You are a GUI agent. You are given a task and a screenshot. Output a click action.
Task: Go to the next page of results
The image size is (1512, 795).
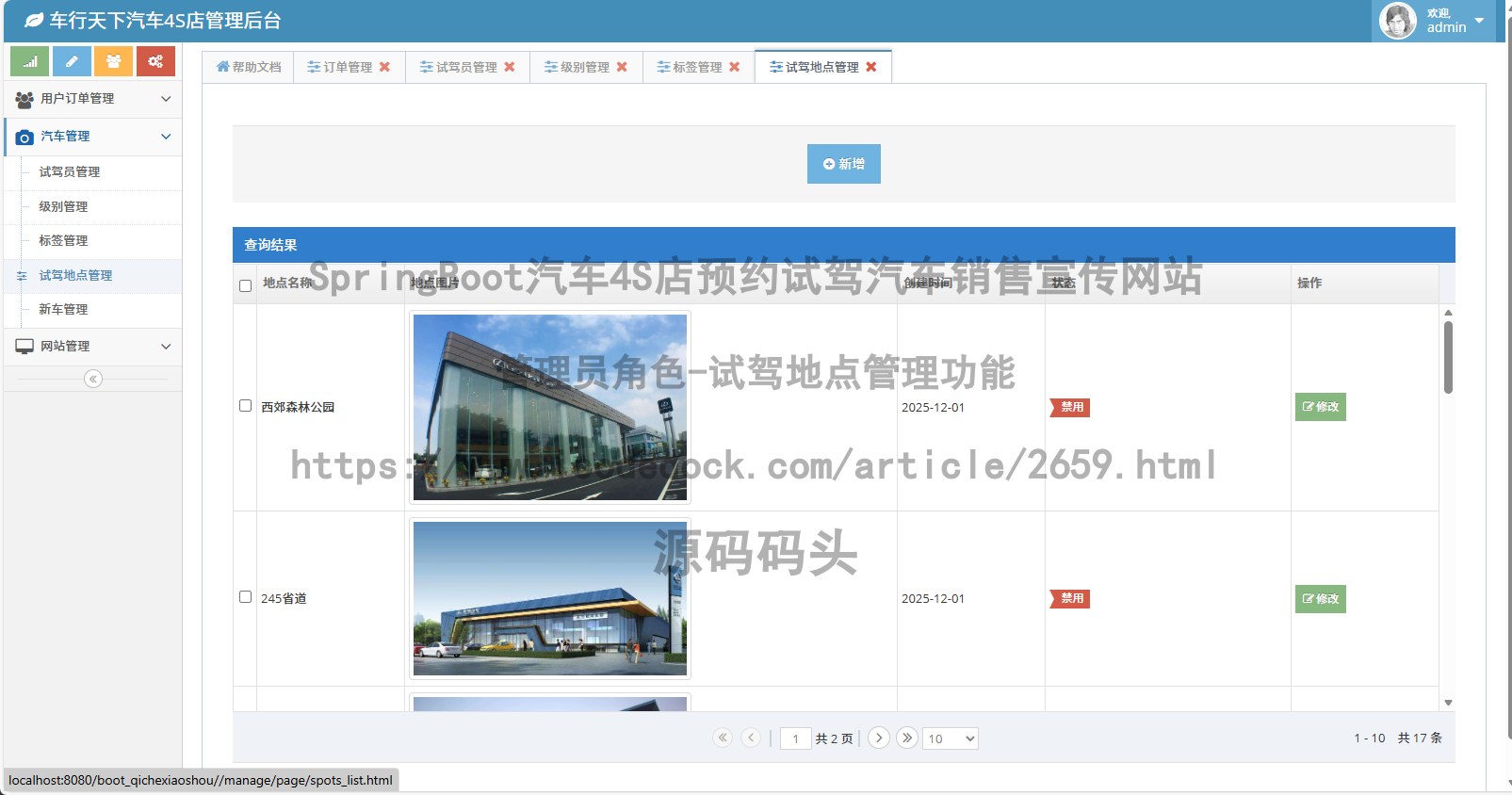[879, 738]
